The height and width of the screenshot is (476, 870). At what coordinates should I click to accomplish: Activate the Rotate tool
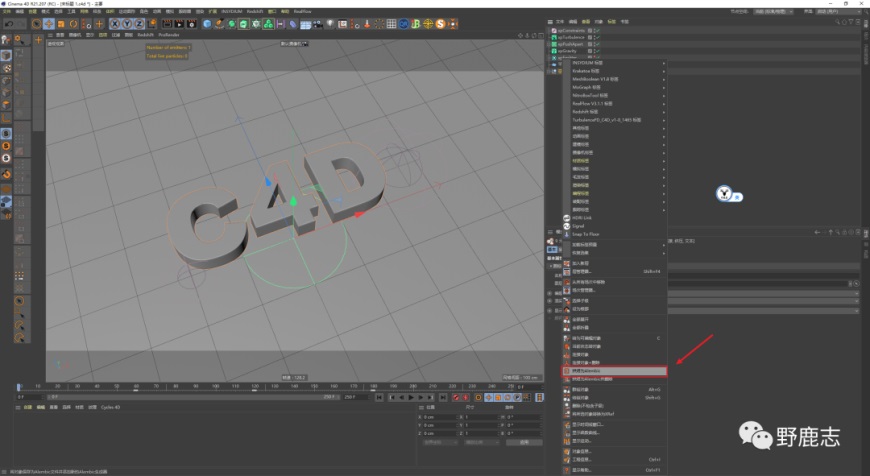coord(73,24)
